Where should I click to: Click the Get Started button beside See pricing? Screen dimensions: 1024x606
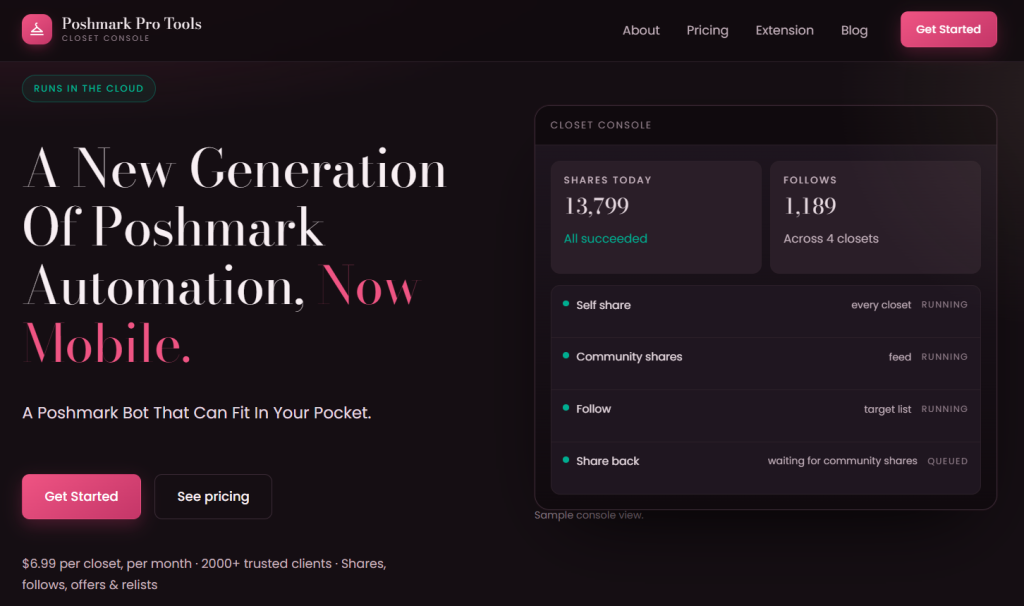(x=82, y=496)
